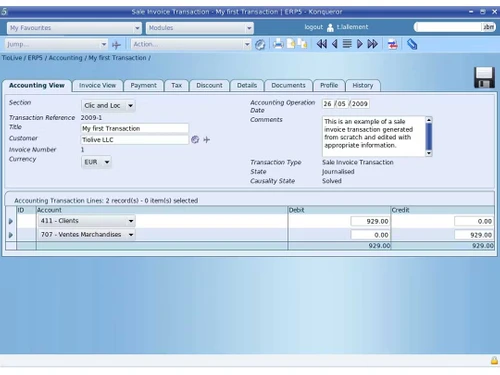
Task: Click the customer relation globe icon
Action: point(195,140)
